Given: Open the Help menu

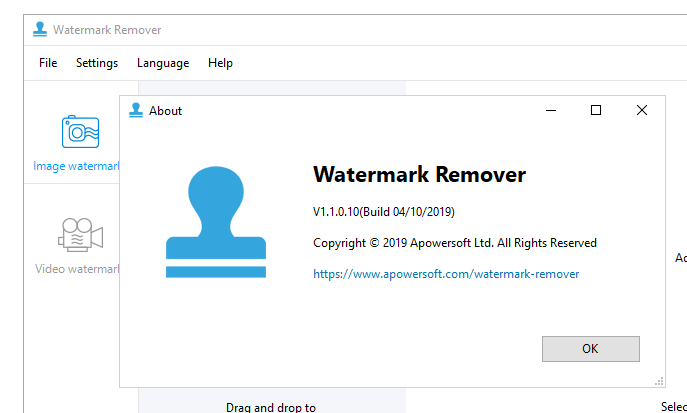Looking at the screenshot, I should pos(220,63).
